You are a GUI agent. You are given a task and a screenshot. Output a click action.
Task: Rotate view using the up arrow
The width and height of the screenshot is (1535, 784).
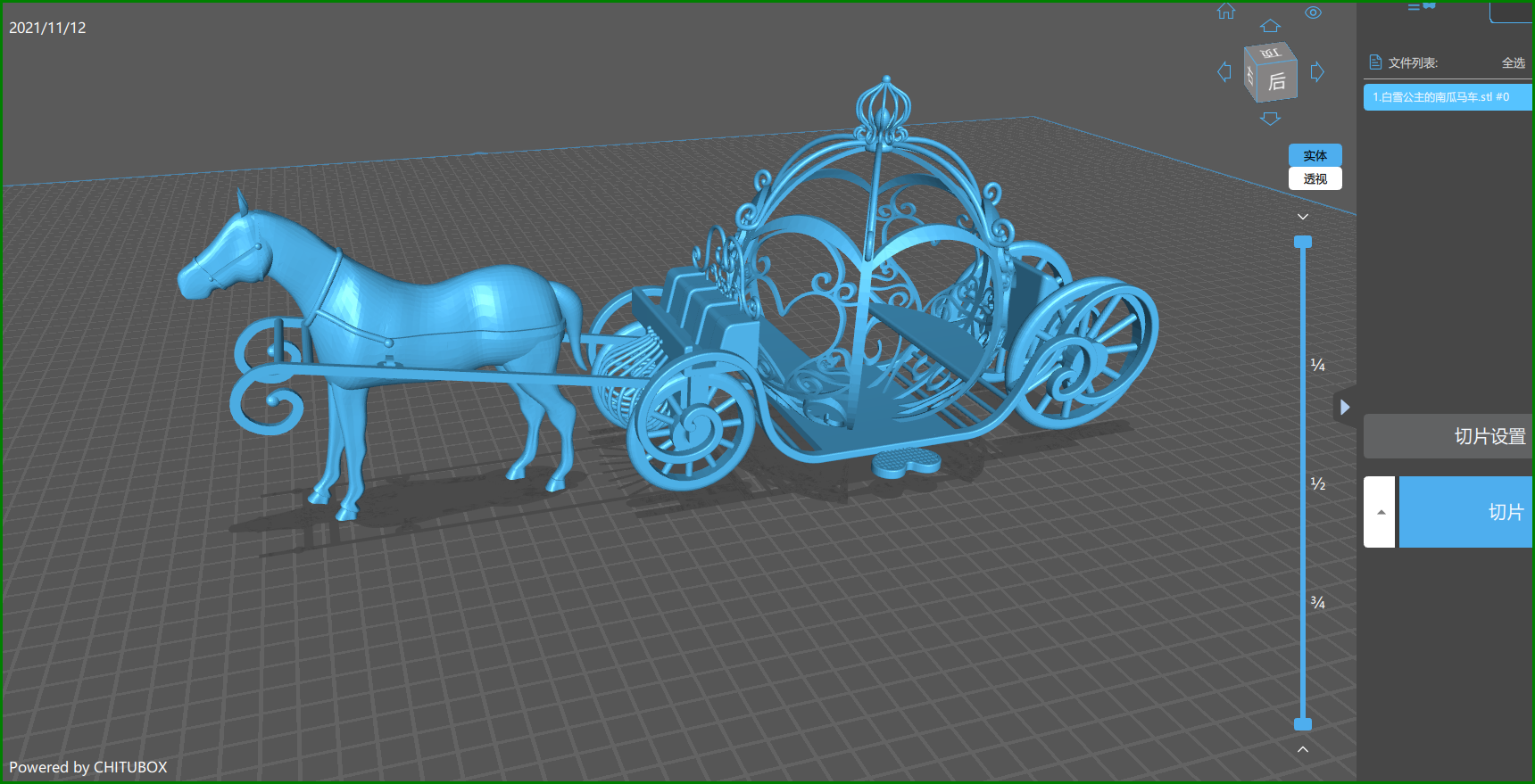1271,26
